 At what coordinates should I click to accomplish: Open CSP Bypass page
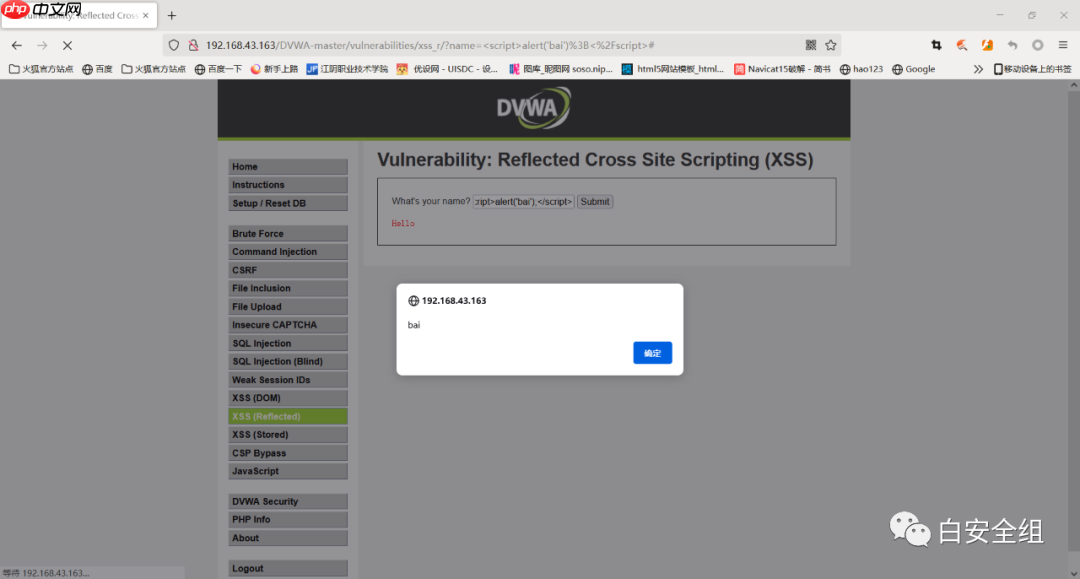tap(288, 453)
